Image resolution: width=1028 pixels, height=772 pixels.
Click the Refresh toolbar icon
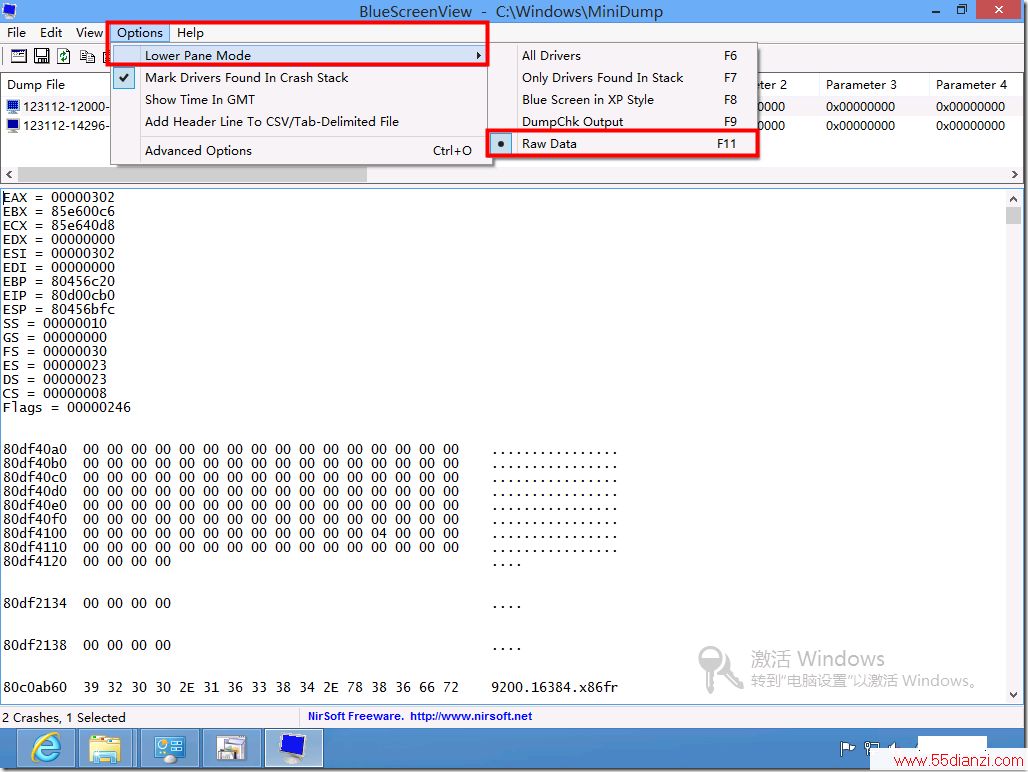pos(64,56)
